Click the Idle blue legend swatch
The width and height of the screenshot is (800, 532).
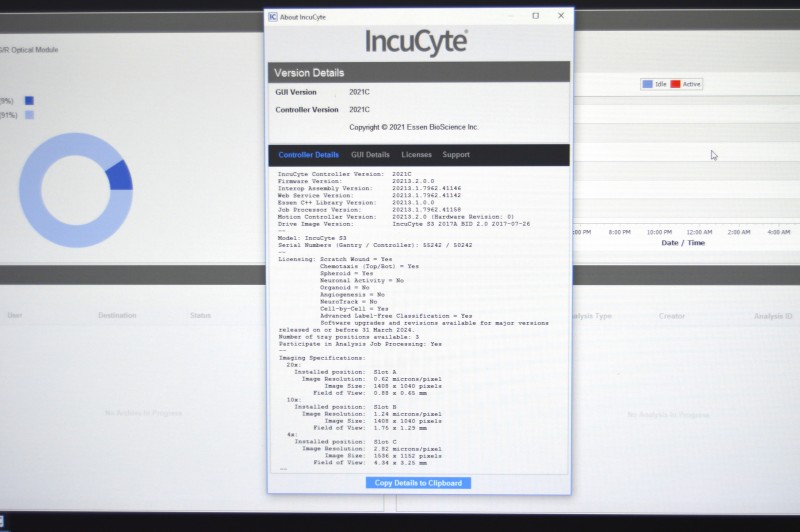(647, 84)
